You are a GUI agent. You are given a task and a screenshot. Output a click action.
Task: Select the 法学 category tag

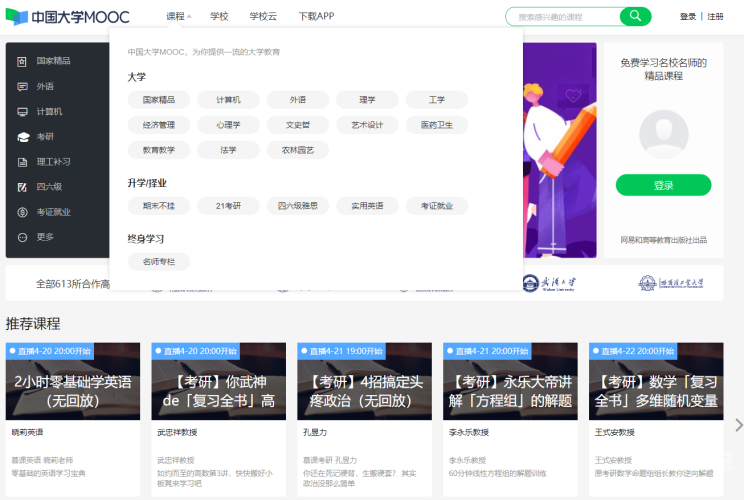coord(228,150)
